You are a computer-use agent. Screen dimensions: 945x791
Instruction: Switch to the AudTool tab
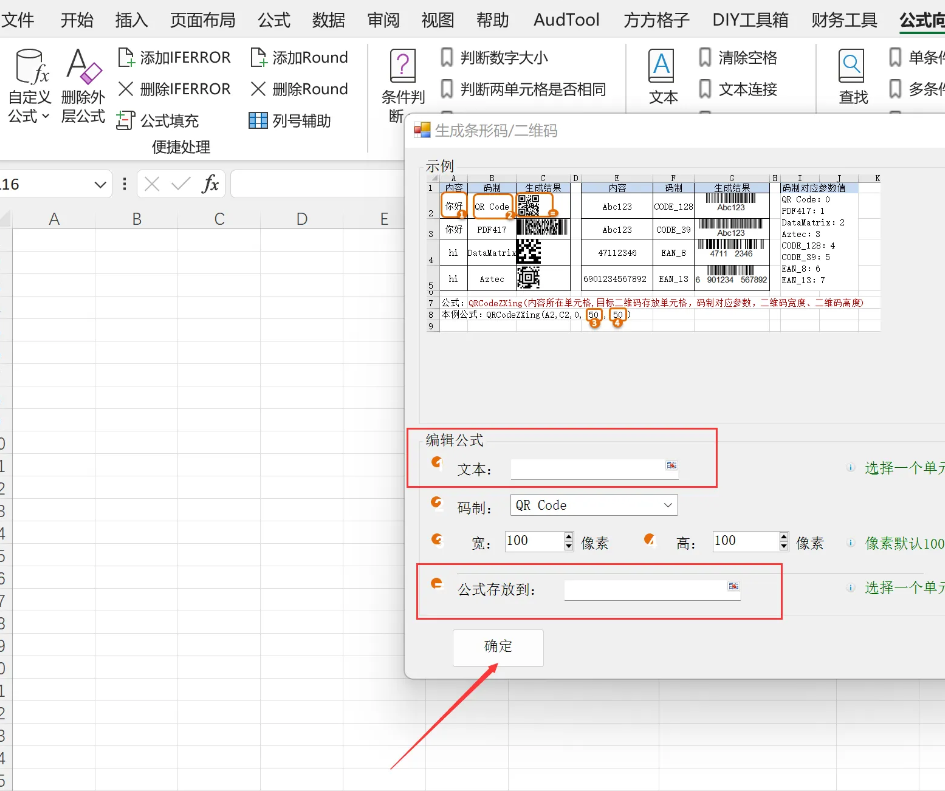566,20
